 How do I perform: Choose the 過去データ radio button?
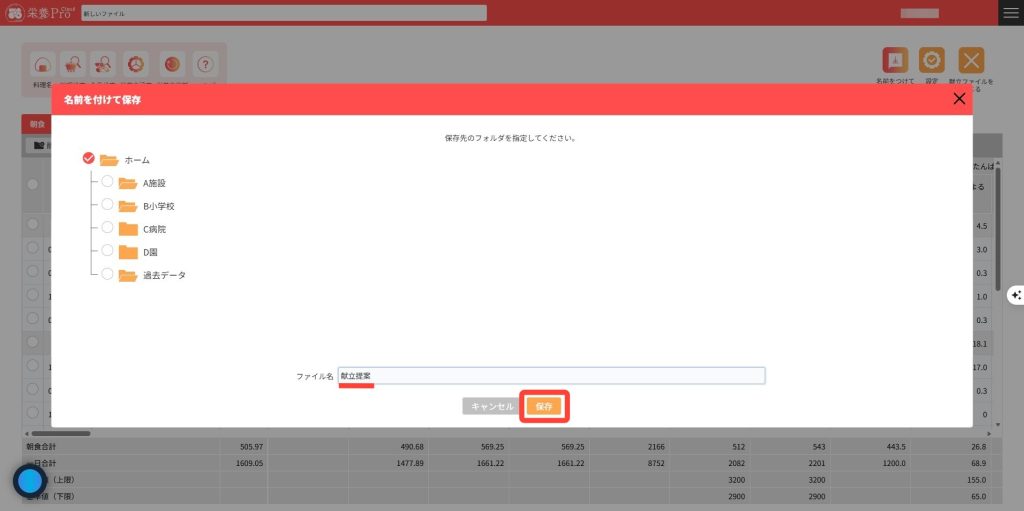107,274
